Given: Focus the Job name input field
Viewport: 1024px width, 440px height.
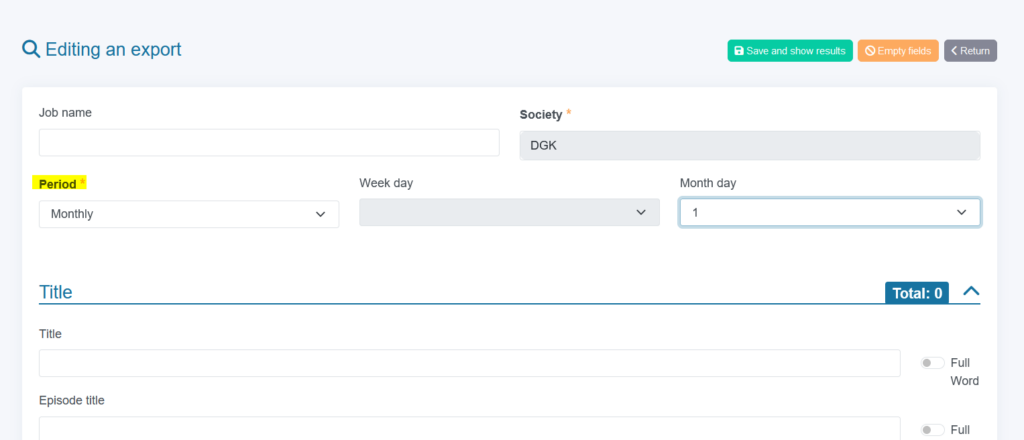Looking at the screenshot, I should (269, 142).
